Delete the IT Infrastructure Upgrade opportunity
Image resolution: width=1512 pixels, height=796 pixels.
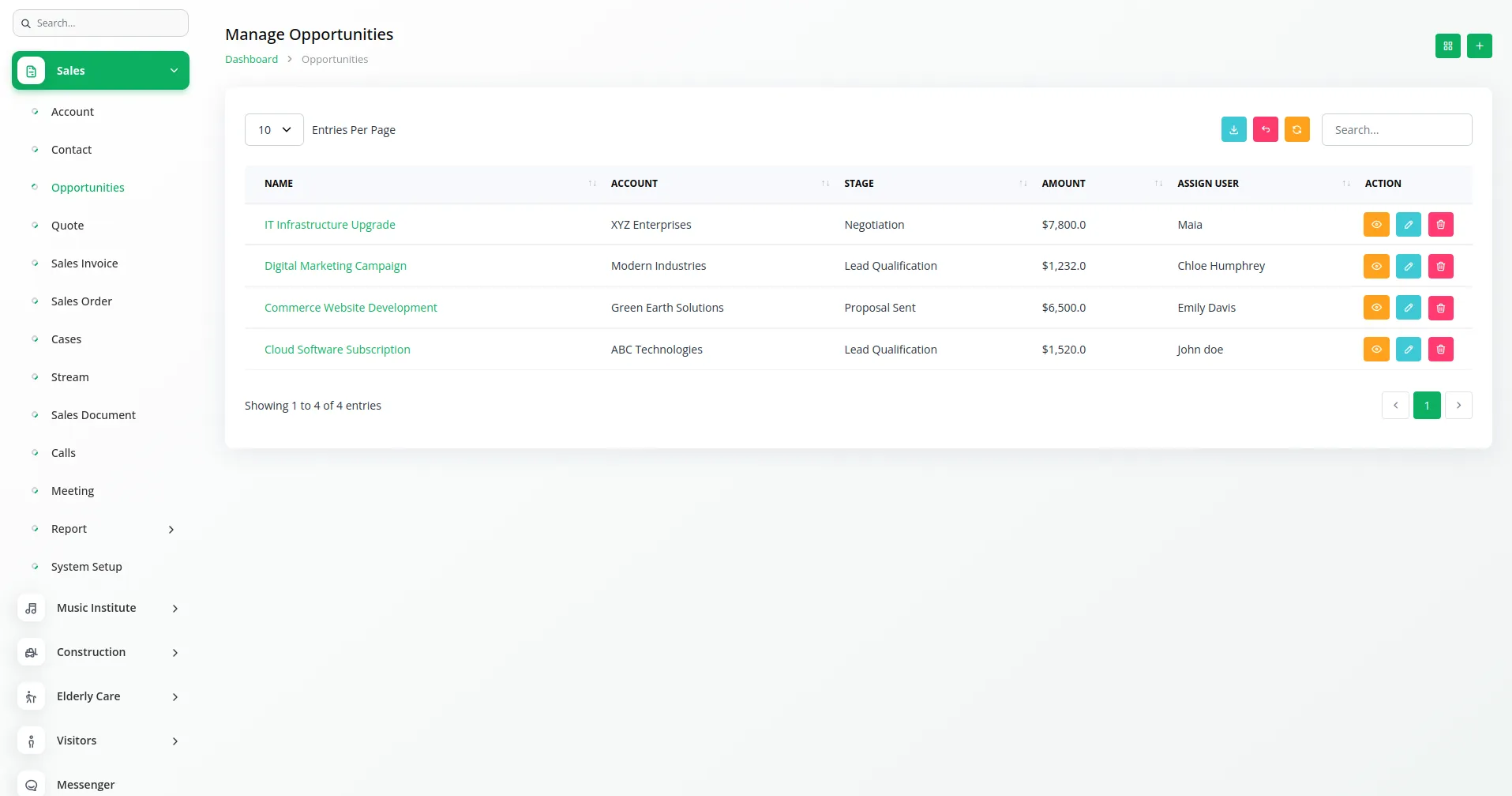pyautogui.click(x=1440, y=225)
